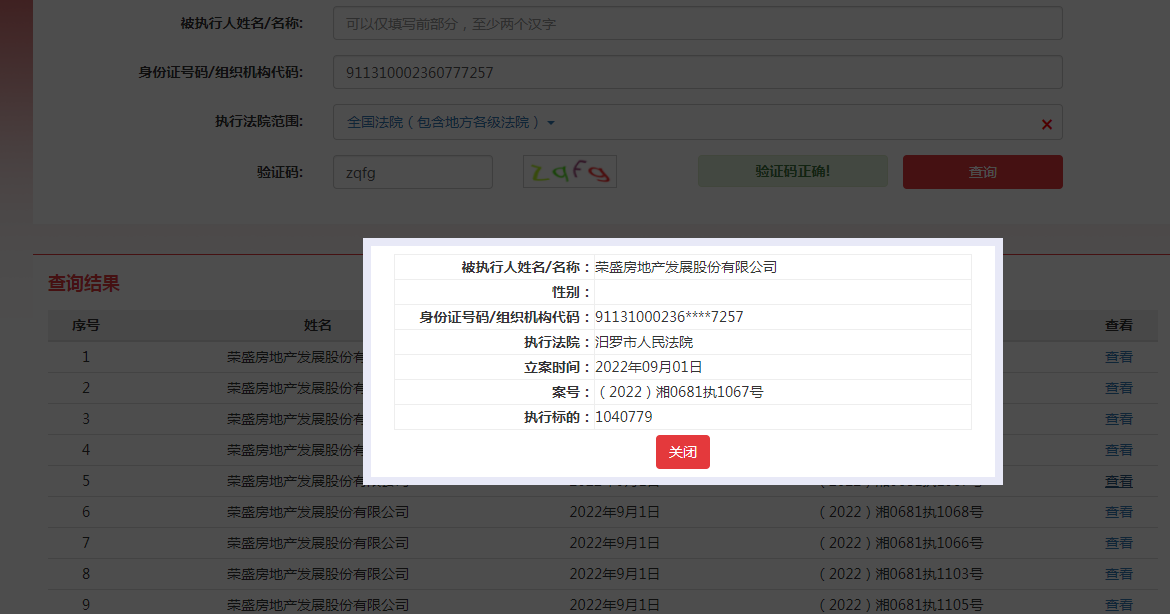The height and width of the screenshot is (614, 1170).
Task: Open 查看 link for row 7
Action: click(1119, 543)
